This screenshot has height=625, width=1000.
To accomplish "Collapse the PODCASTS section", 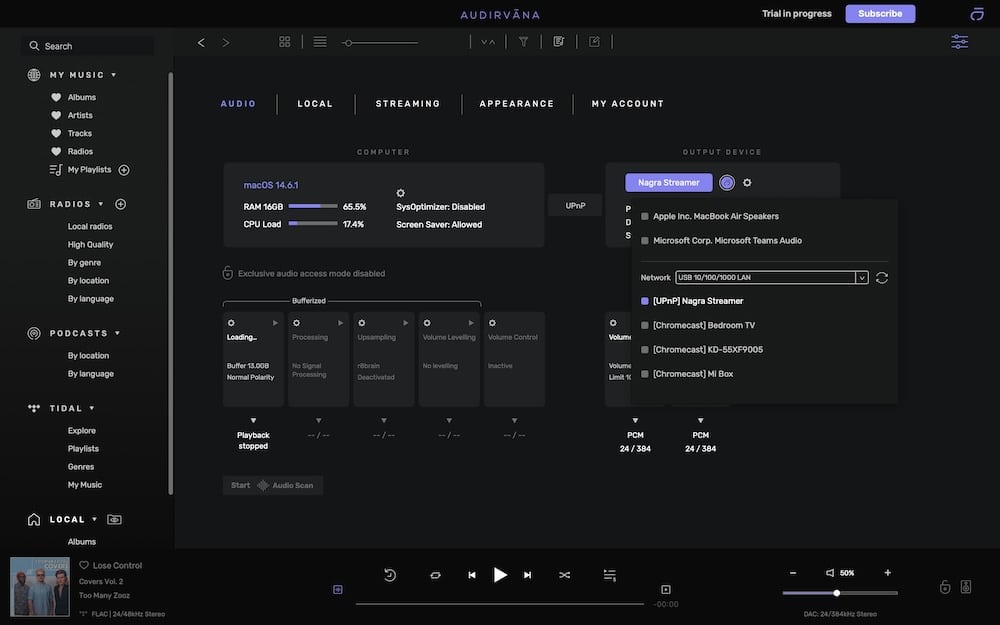I will pos(117,333).
